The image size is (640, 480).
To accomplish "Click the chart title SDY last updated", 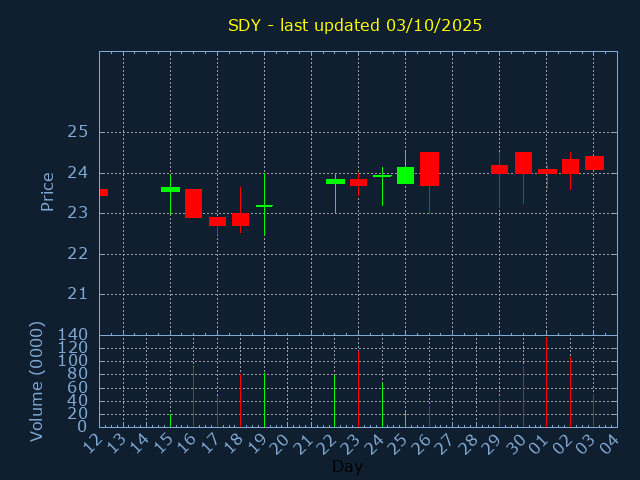I will pos(355,25).
